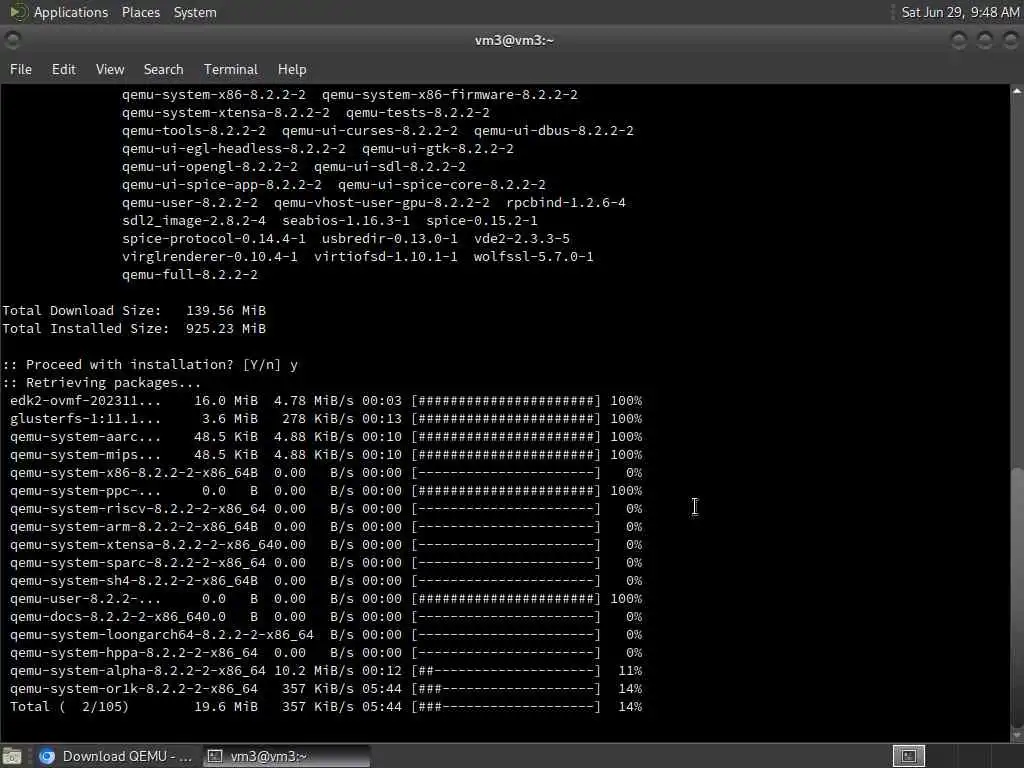The height and width of the screenshot is (768, 1024).
Task: Click the Chromium icon in taskbar
Action: click(47, 756)
